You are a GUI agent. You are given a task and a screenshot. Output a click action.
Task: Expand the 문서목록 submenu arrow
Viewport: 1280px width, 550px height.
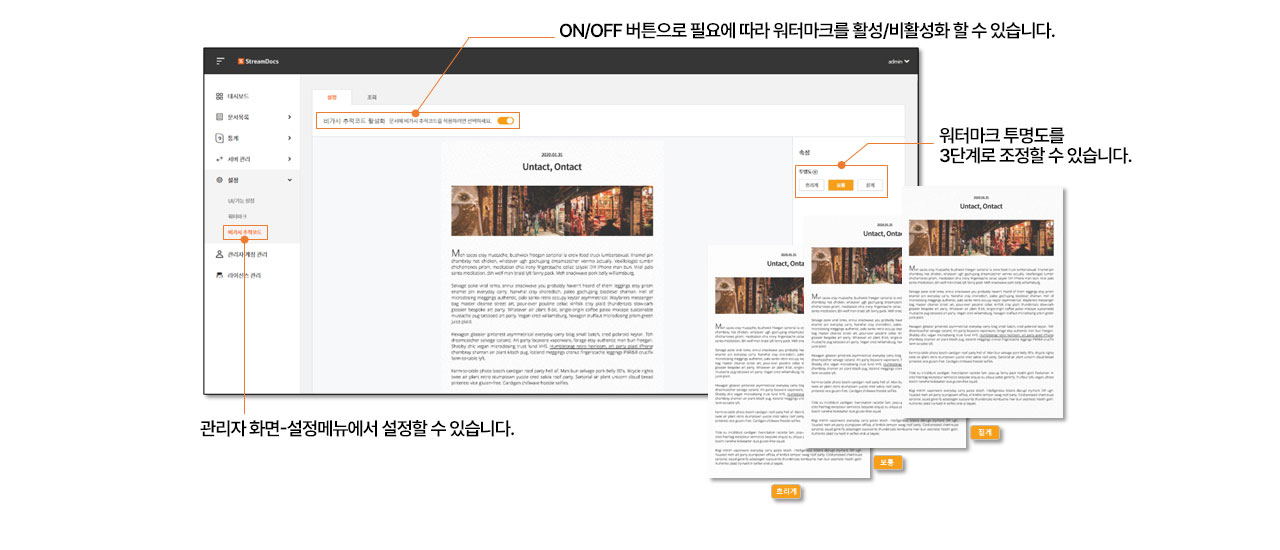290,117
